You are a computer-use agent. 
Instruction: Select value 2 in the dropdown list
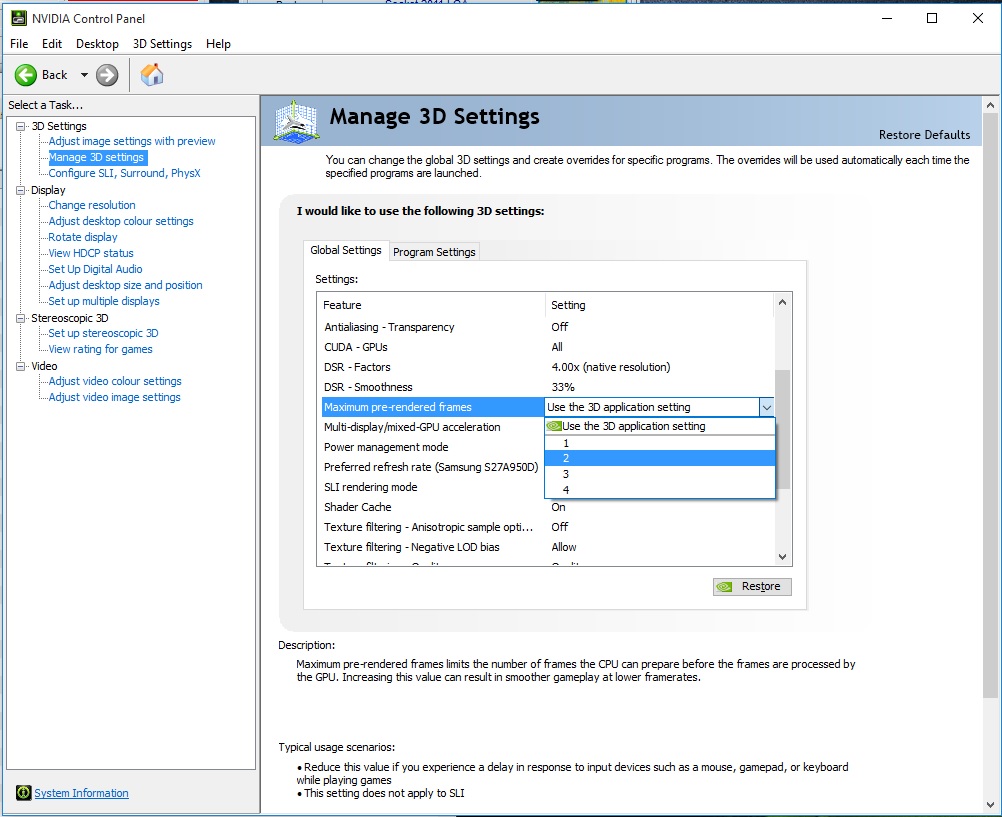coord(659,458)
